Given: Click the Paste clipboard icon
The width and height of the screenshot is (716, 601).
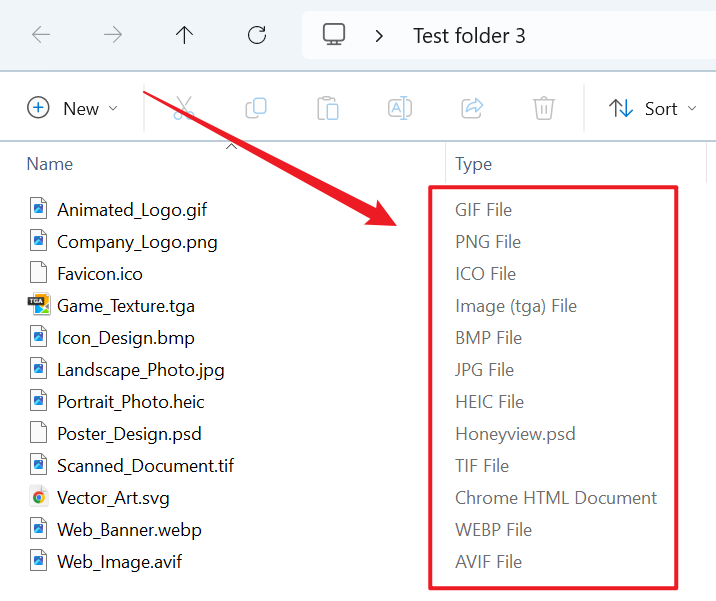Looking at the screenshot, I should (x=328, y=108).
